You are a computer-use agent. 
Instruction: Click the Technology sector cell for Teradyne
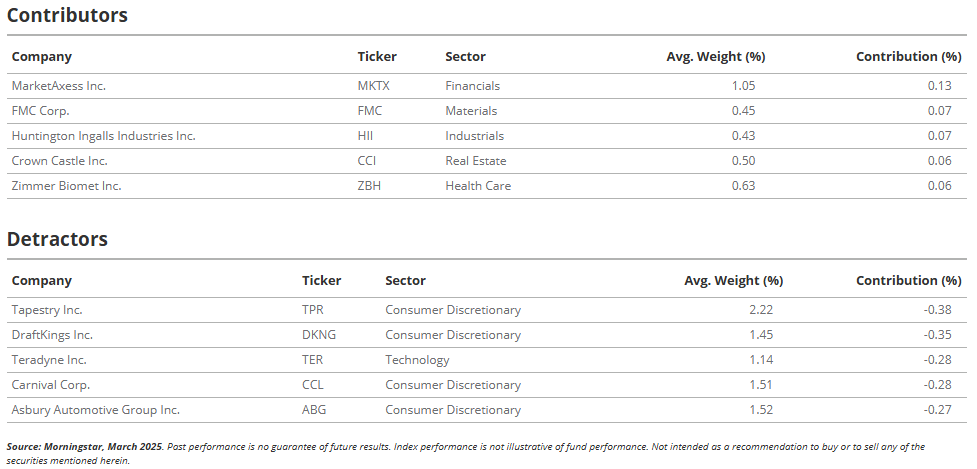click(417, 360)
